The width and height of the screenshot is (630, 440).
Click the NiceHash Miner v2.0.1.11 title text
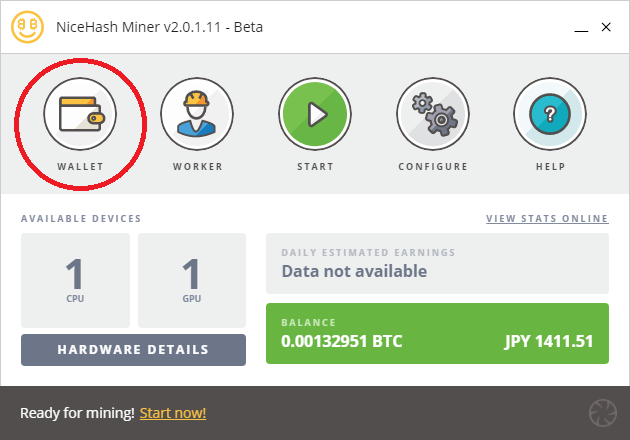coord(160,27)
